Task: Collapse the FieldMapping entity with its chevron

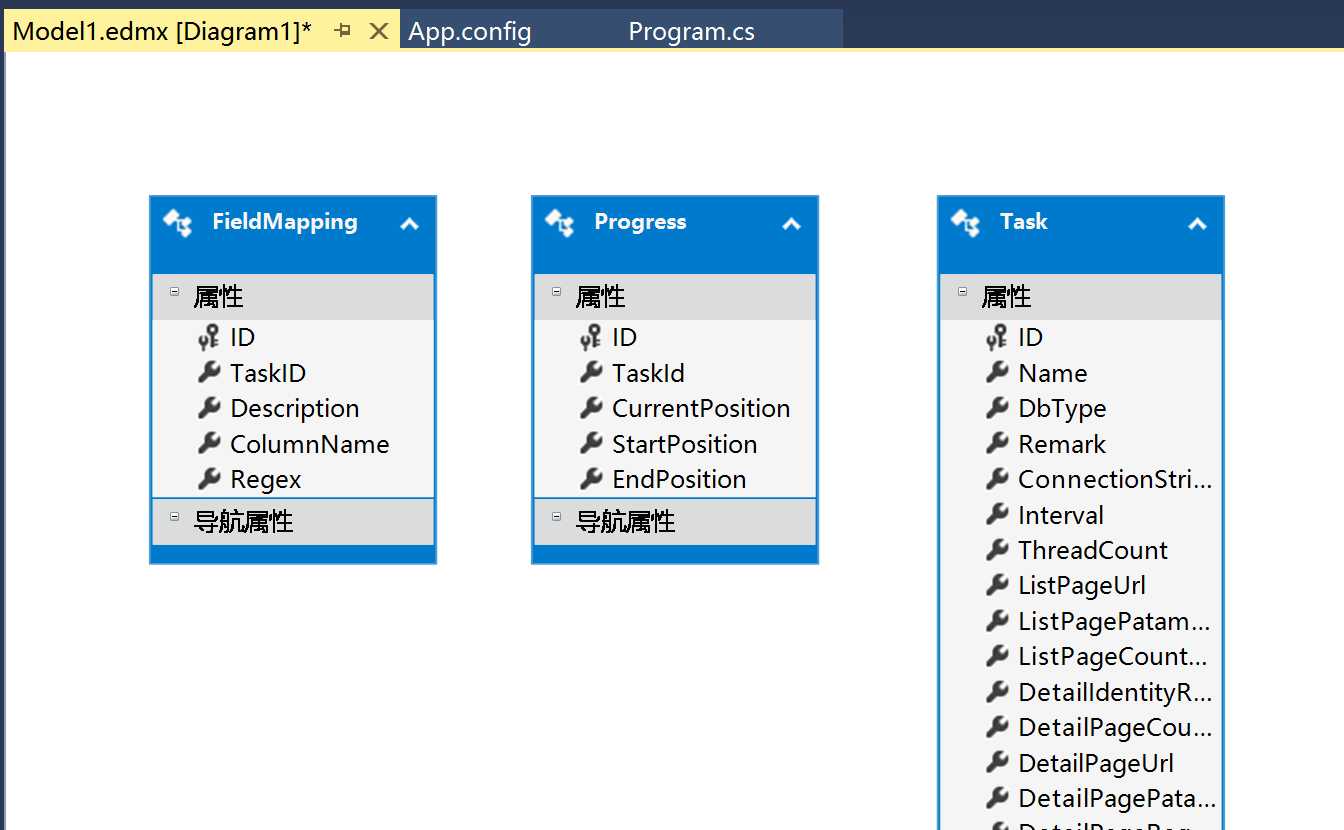Action: (409, 224)
